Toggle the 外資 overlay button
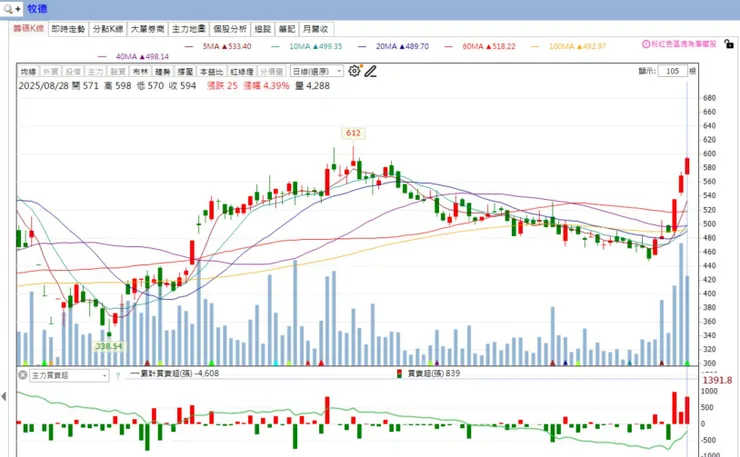 click(x=50, y=71)
